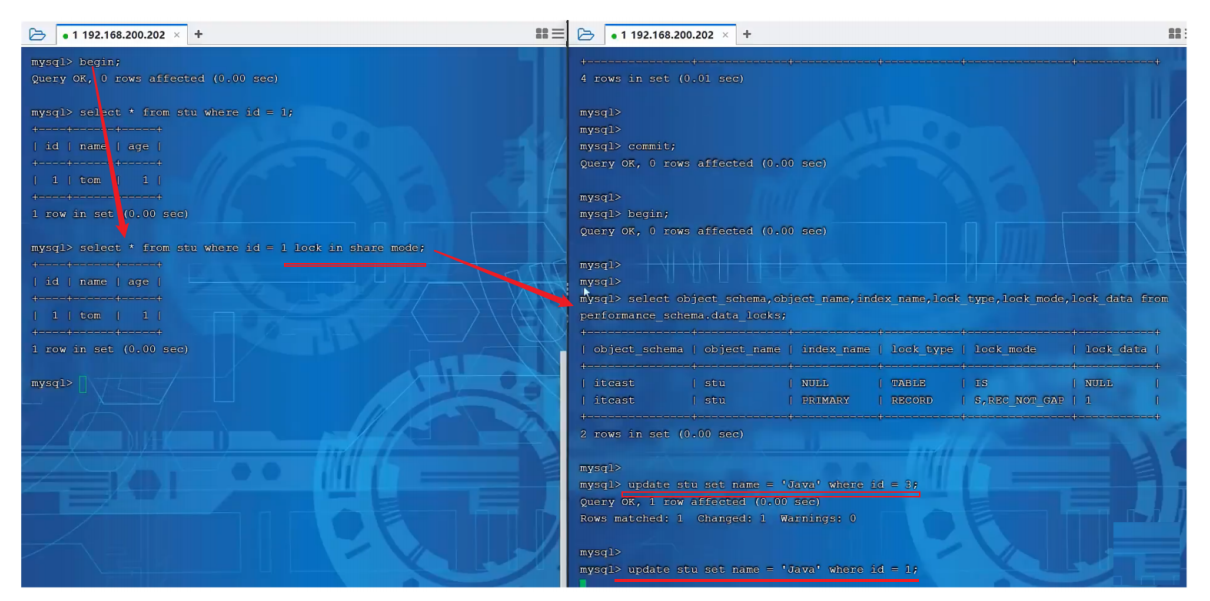
Task: Click the "RECORD" lock_type cell
Action: click(912, 400)
